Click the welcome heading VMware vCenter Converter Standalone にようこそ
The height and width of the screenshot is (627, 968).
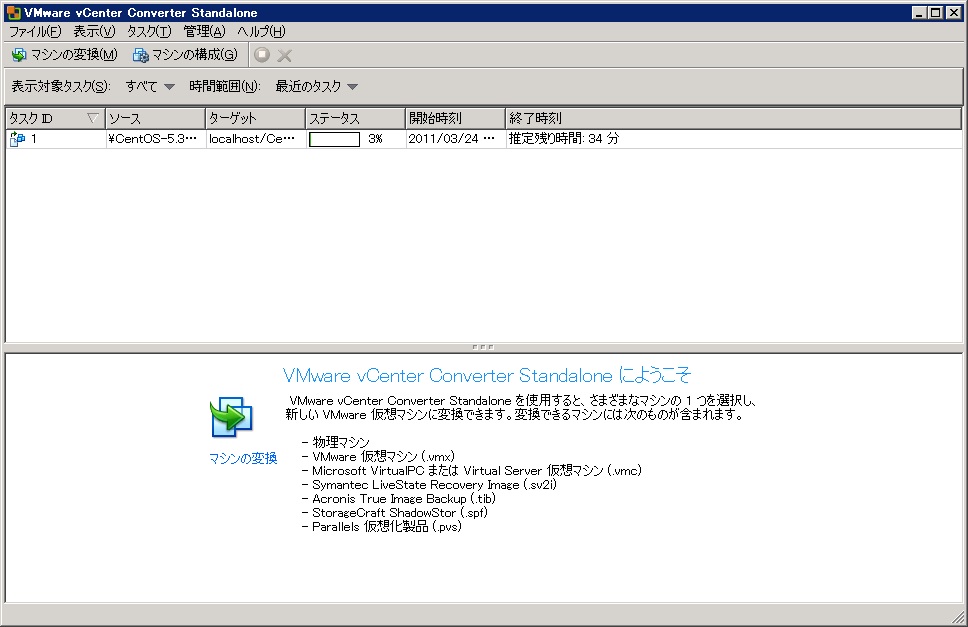click(486, 375)
